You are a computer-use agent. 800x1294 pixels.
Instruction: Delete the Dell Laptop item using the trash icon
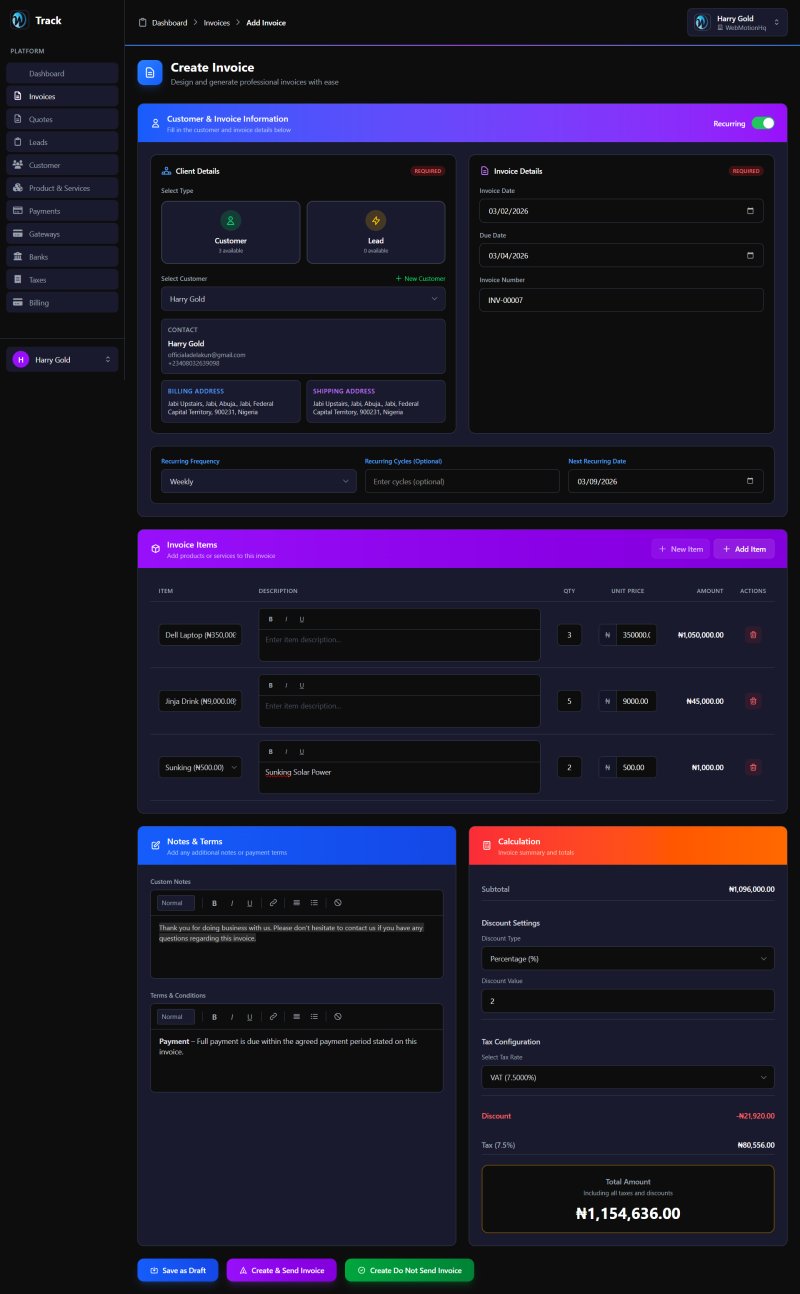click(x=752, y=634)
